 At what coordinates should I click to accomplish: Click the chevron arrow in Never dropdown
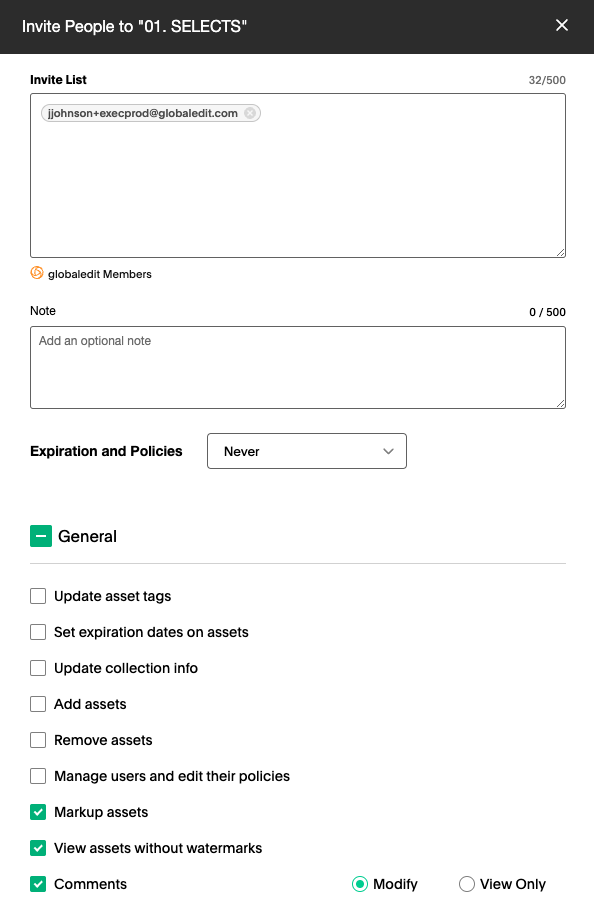pyautogui.click(x=389, y=451)
